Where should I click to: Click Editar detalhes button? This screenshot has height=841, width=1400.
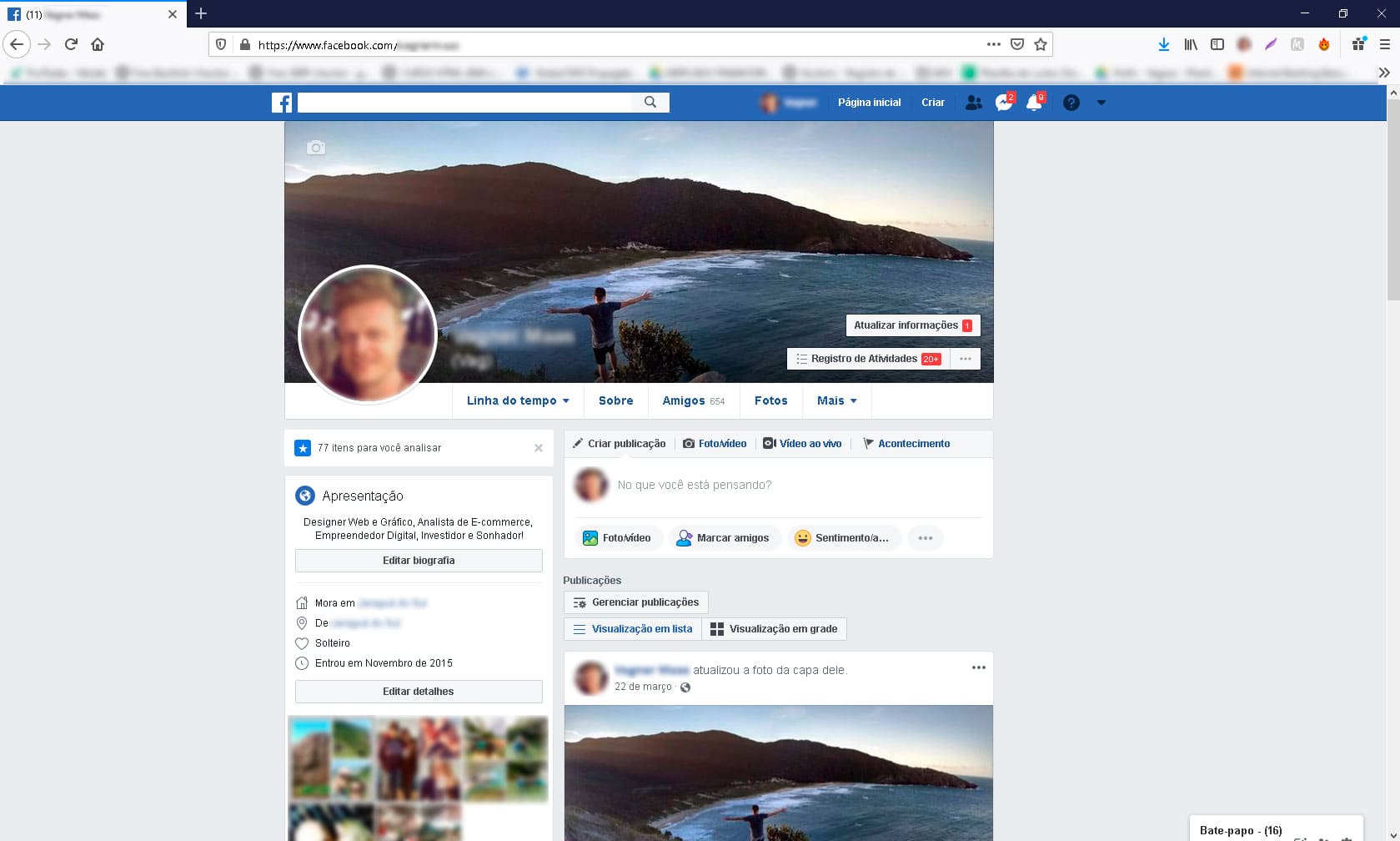419,692
